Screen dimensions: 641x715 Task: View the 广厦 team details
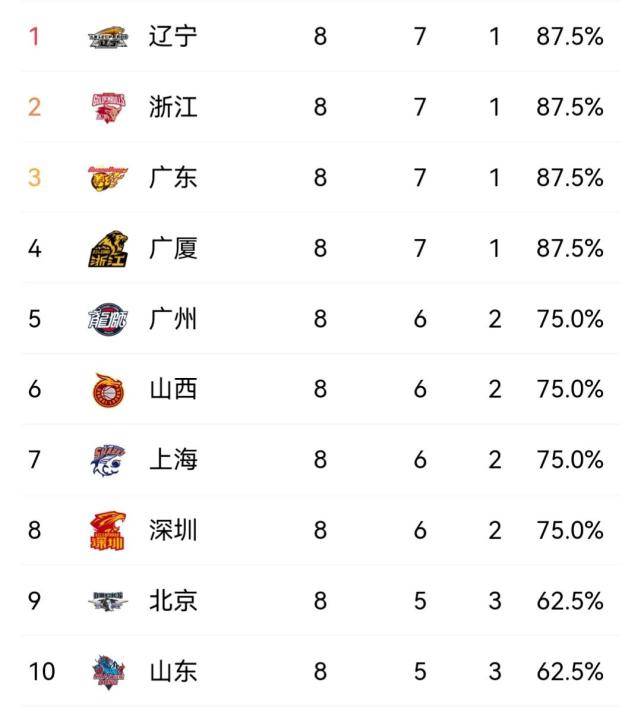173,248
